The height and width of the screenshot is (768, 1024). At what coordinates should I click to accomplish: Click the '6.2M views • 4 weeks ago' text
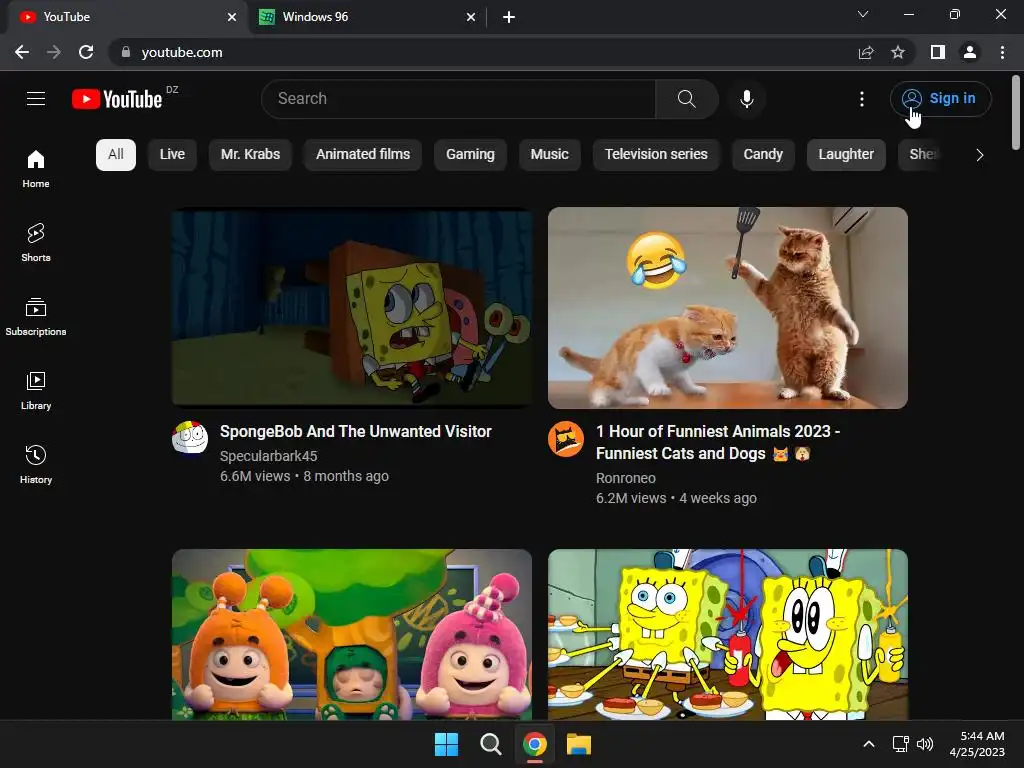[676, 498]
